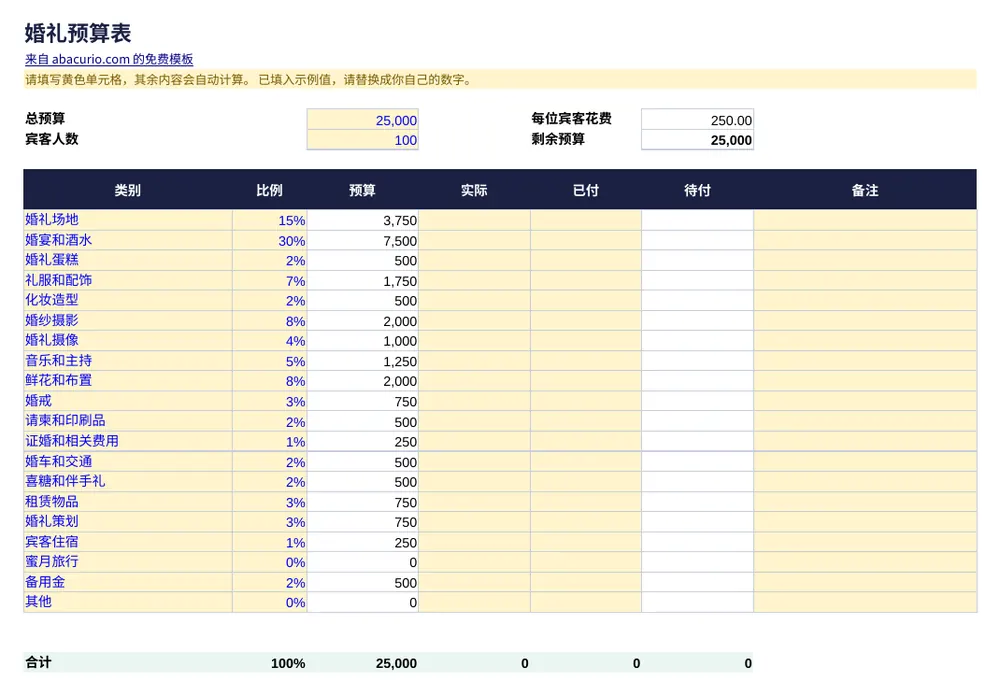Select the guest count cell showing 100
The image size is (1000, 695).
(362, 140)
